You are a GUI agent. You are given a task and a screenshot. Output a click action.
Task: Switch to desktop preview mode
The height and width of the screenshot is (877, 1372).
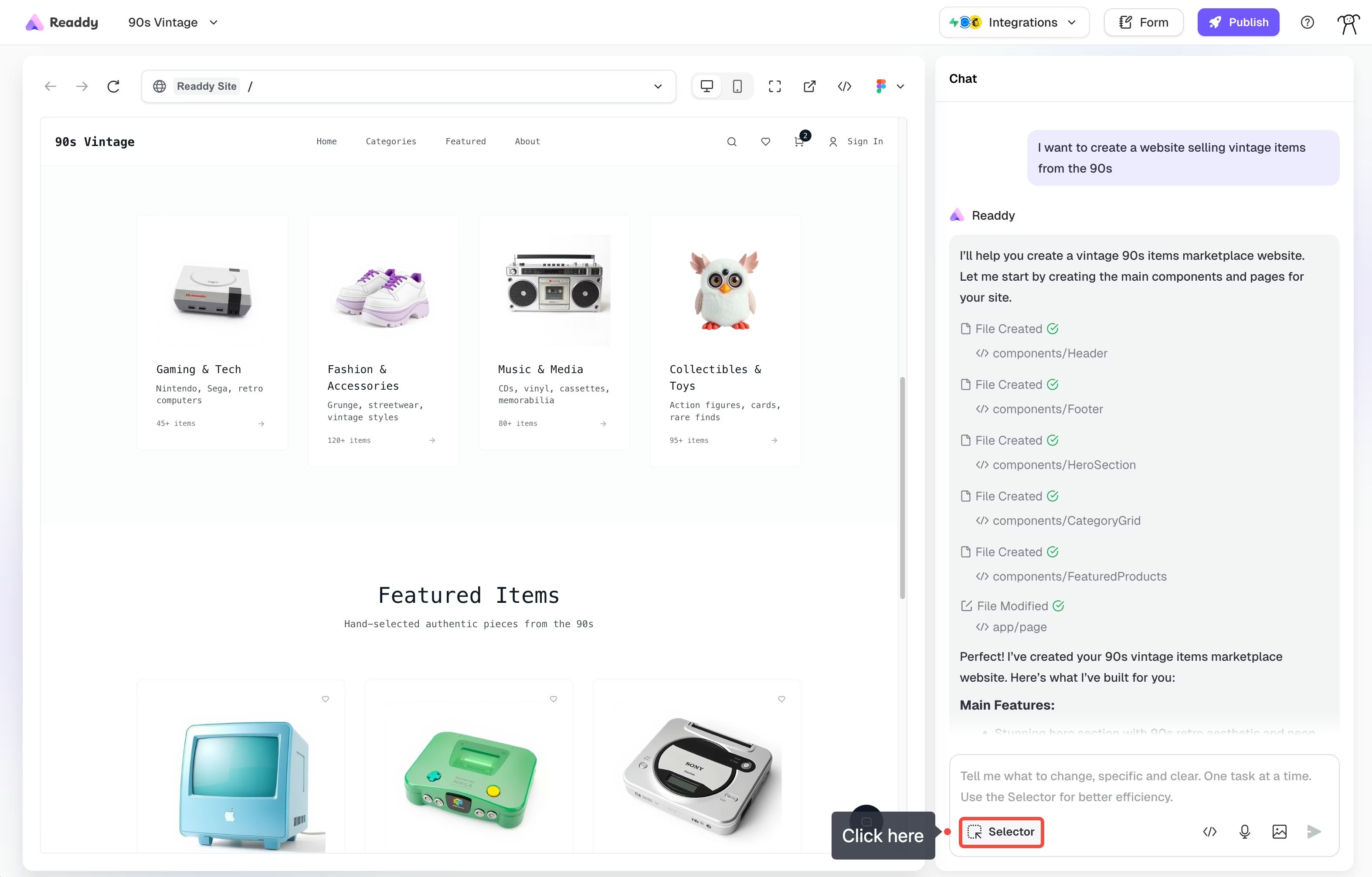click(706, 86)
